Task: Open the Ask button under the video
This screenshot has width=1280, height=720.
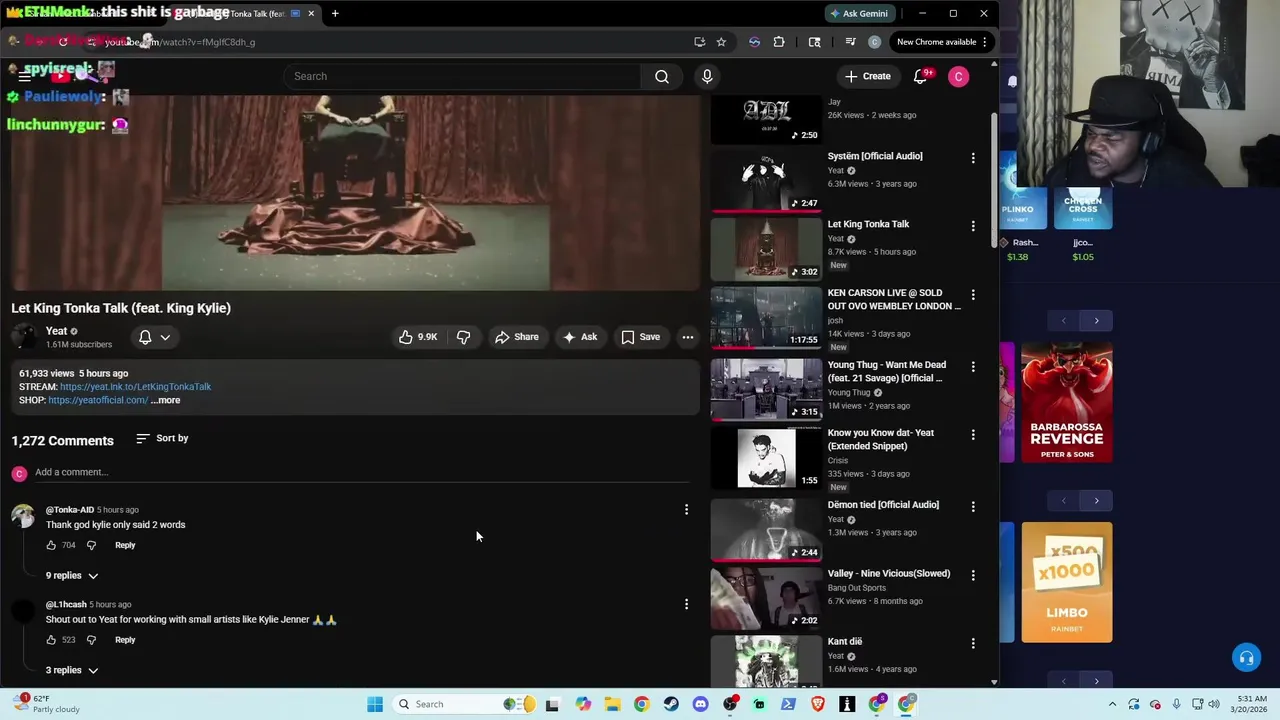Action: pyautogui.click(x=580, y=337)
